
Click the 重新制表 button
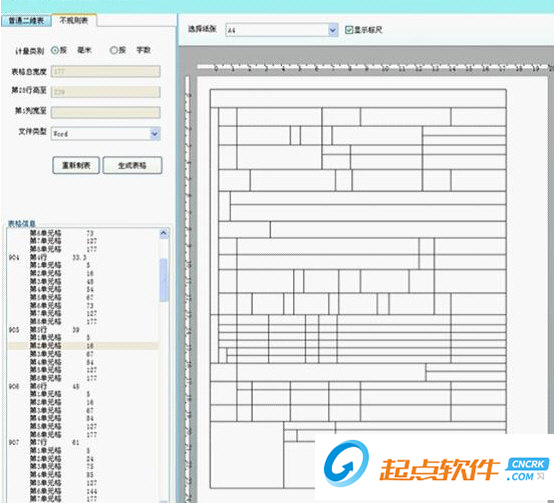click(76, 165)
